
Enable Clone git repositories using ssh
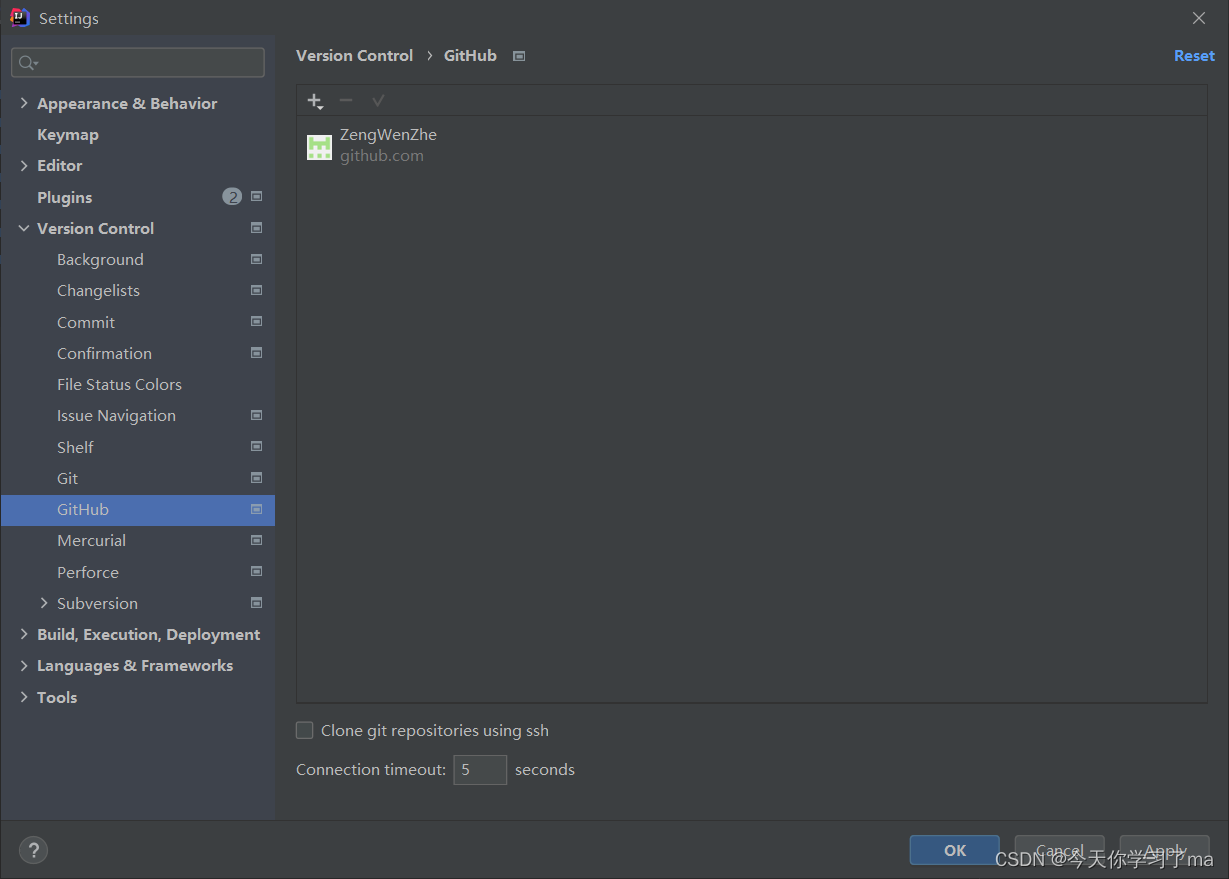click(x=305, y=731)
